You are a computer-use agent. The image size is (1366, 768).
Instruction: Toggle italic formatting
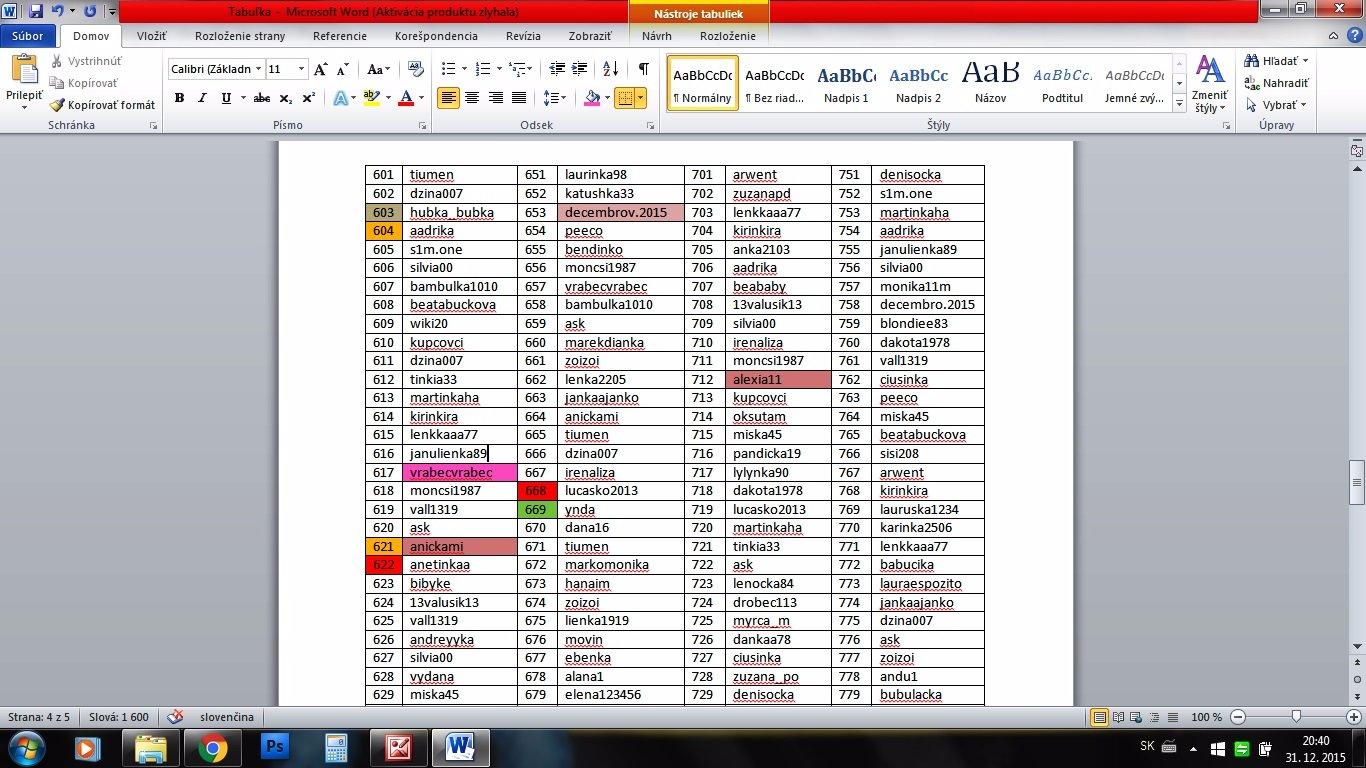coord(203,98)
